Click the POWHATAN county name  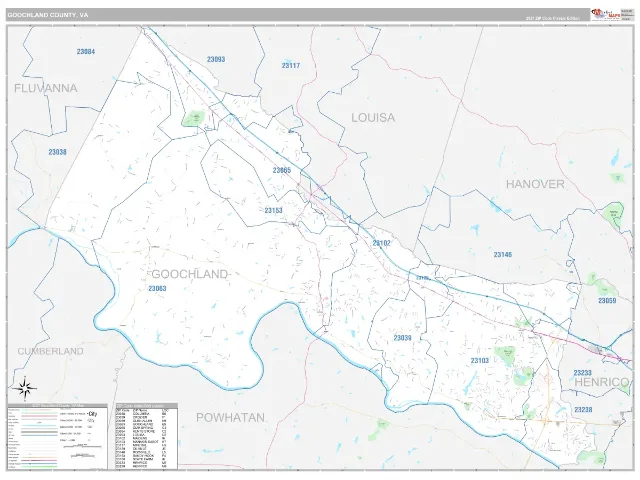click(x=231, y=418)
